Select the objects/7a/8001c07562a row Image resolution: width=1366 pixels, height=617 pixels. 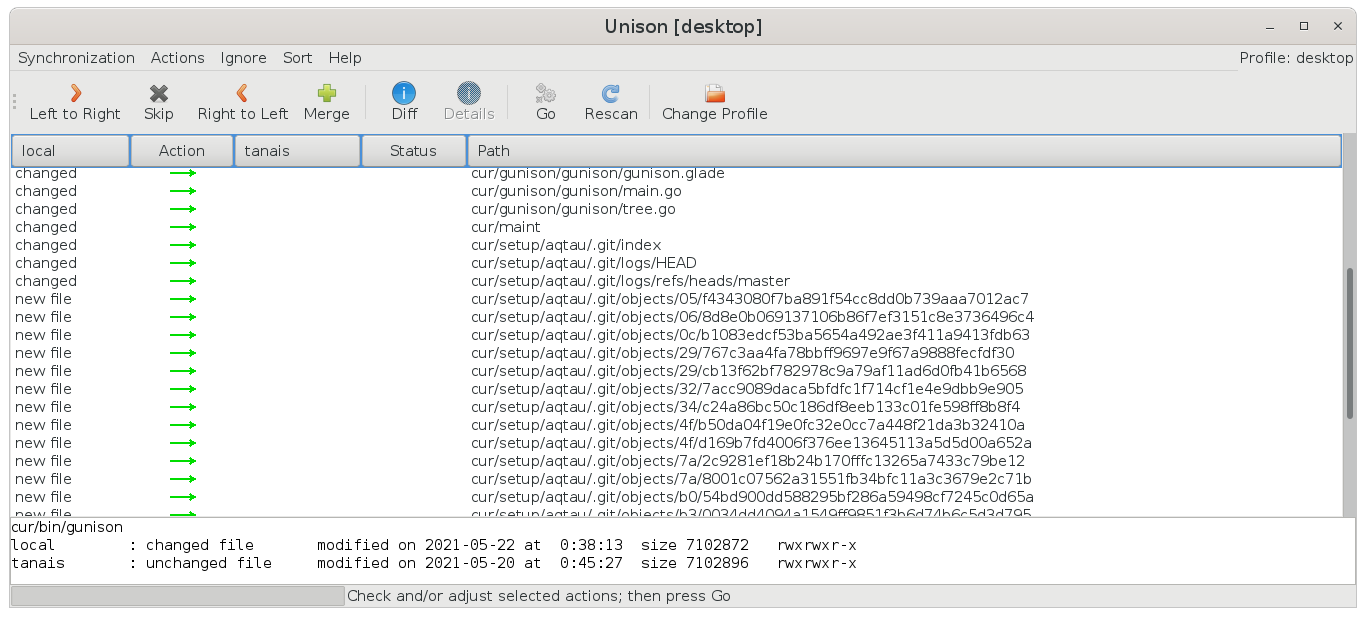point(676,479)
